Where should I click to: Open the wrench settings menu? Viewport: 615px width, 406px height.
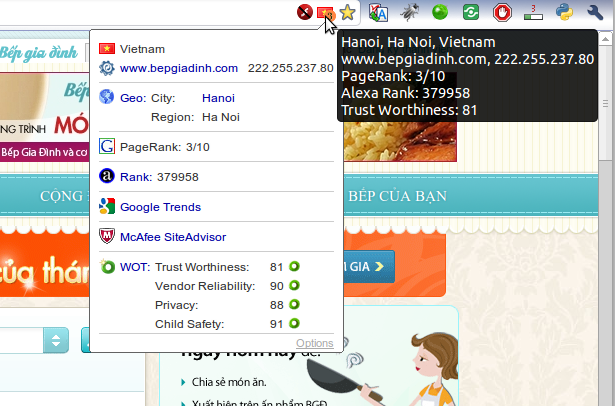tap(595, 13)
